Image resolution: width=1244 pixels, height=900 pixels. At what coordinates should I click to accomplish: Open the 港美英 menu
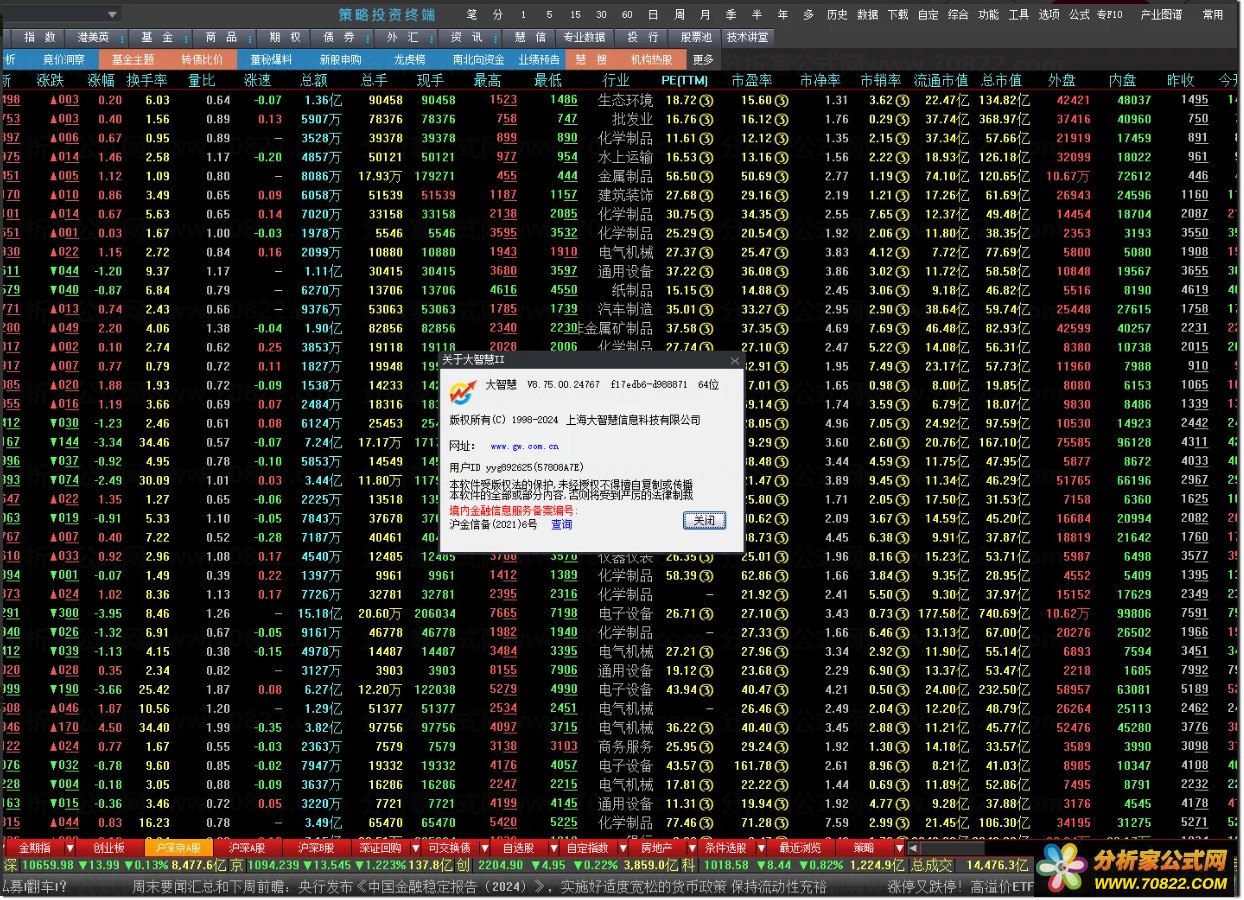point(94,37)
